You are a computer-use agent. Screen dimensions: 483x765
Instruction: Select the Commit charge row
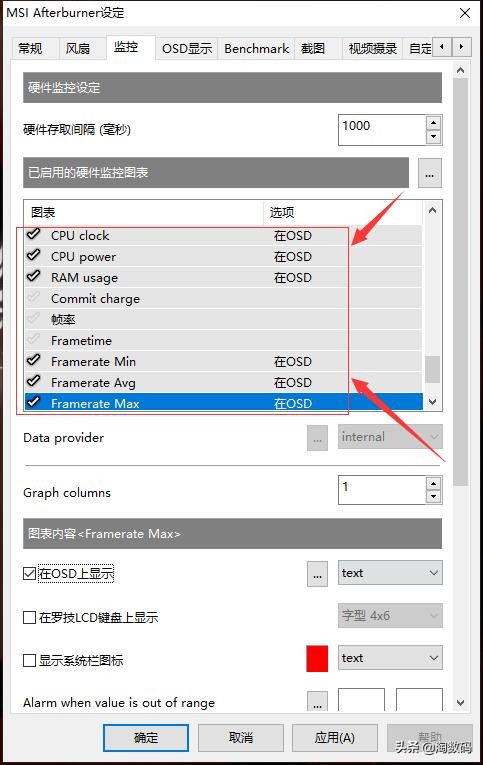223,298
